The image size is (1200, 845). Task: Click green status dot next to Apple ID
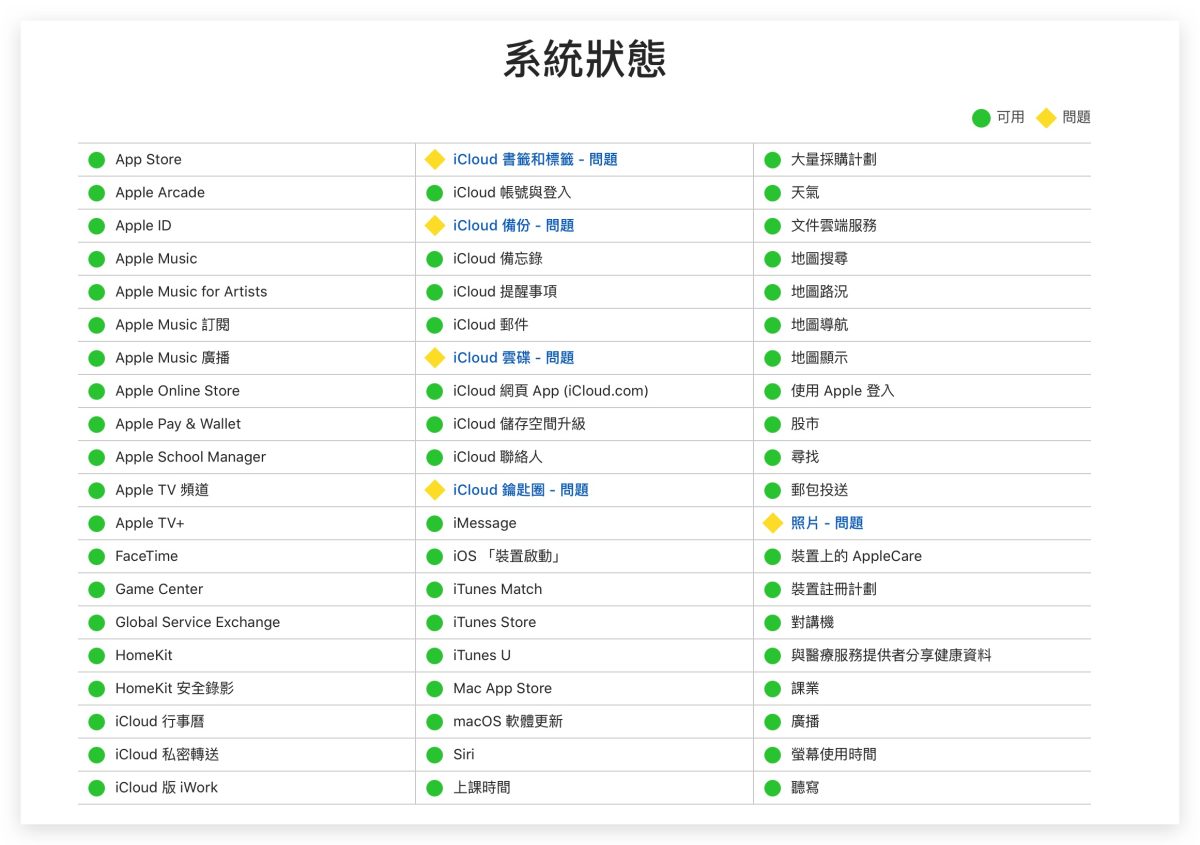pyautogui.click(x=96, y=225)
